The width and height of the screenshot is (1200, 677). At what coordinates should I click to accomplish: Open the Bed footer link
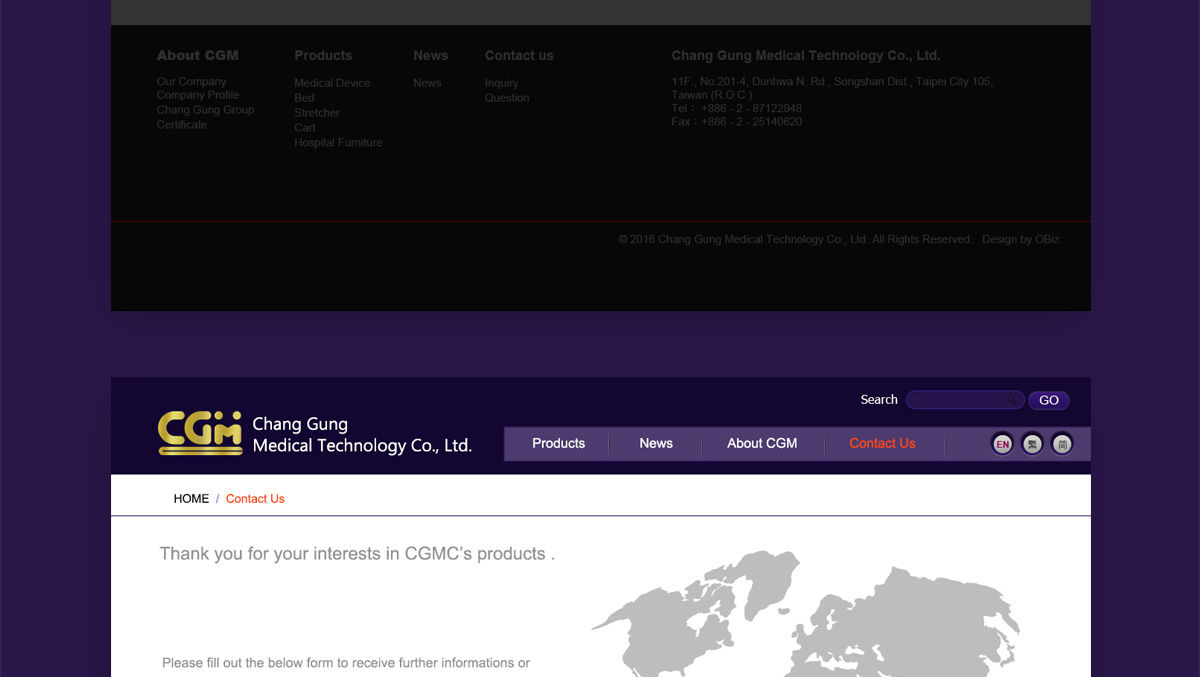304,98
